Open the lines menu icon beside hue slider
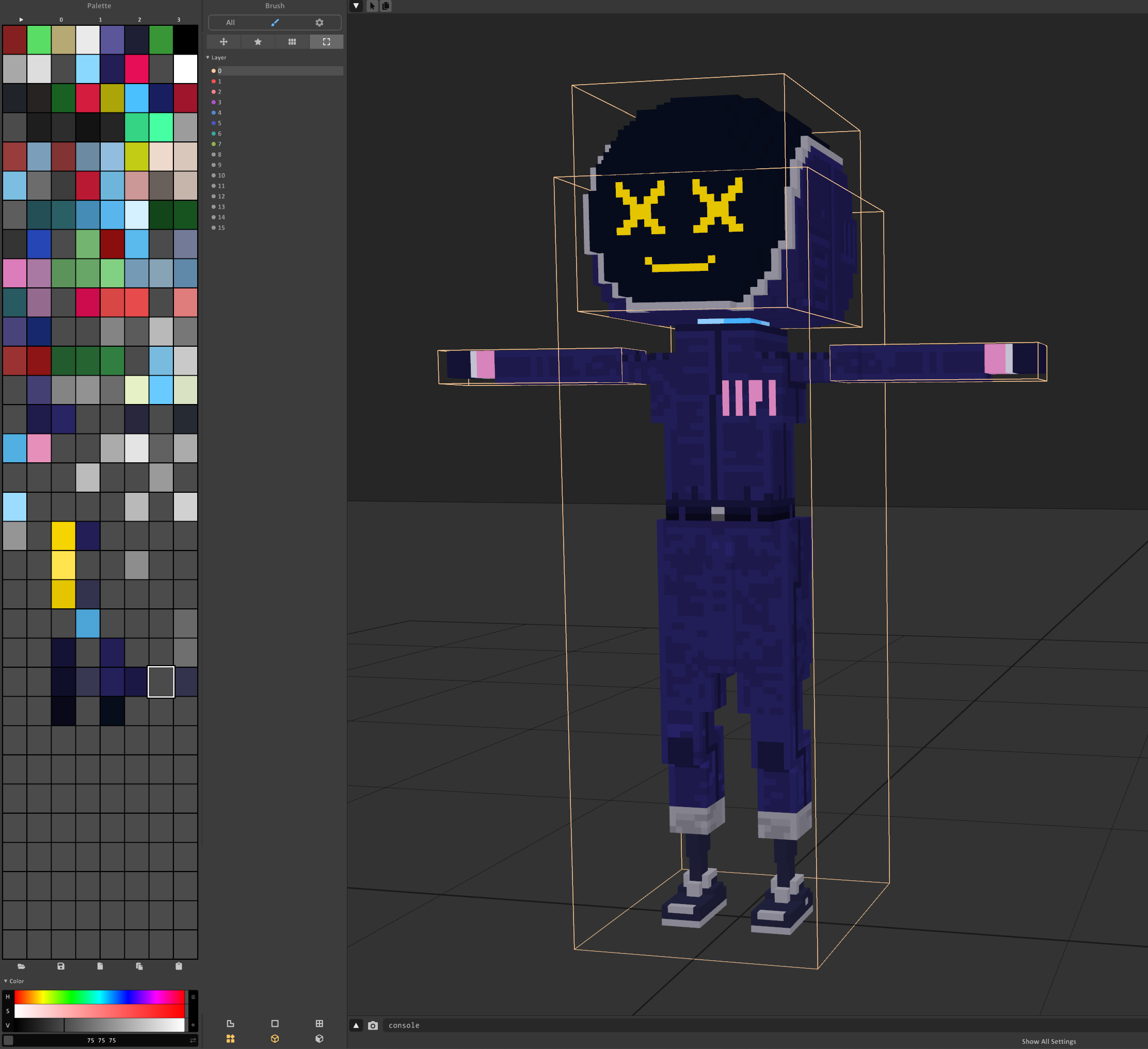Viewport: 1148px width, 1049px height. click(193, 997)
